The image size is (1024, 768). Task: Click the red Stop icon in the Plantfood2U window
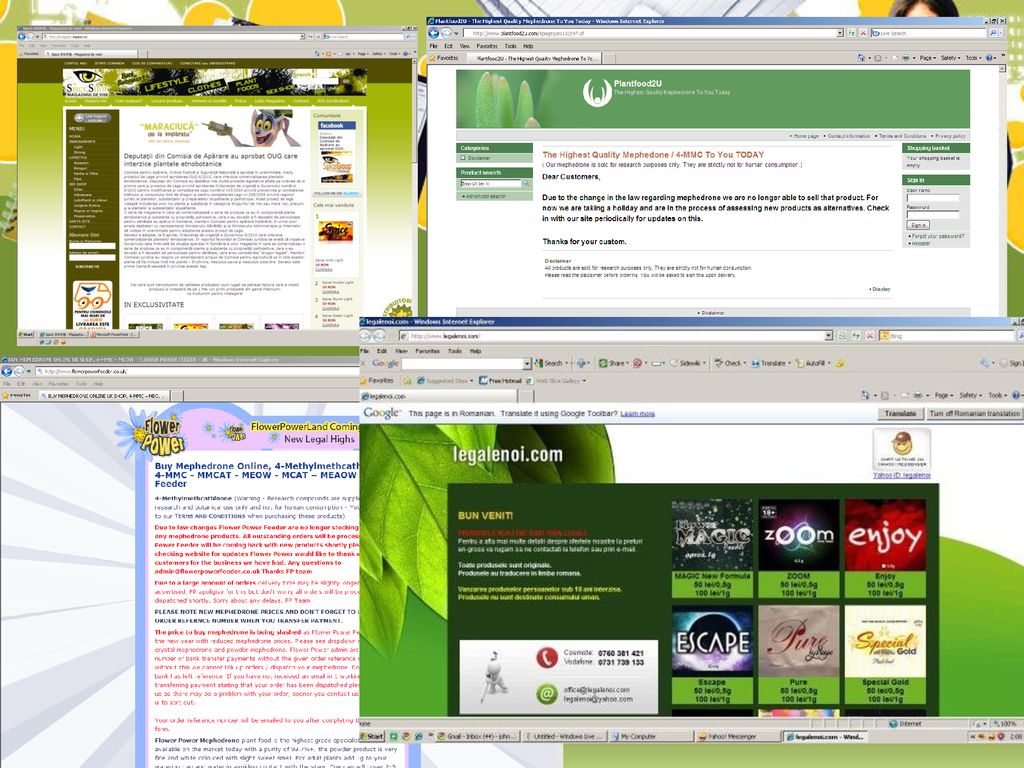pyautogui.click(x=863, y=33)
